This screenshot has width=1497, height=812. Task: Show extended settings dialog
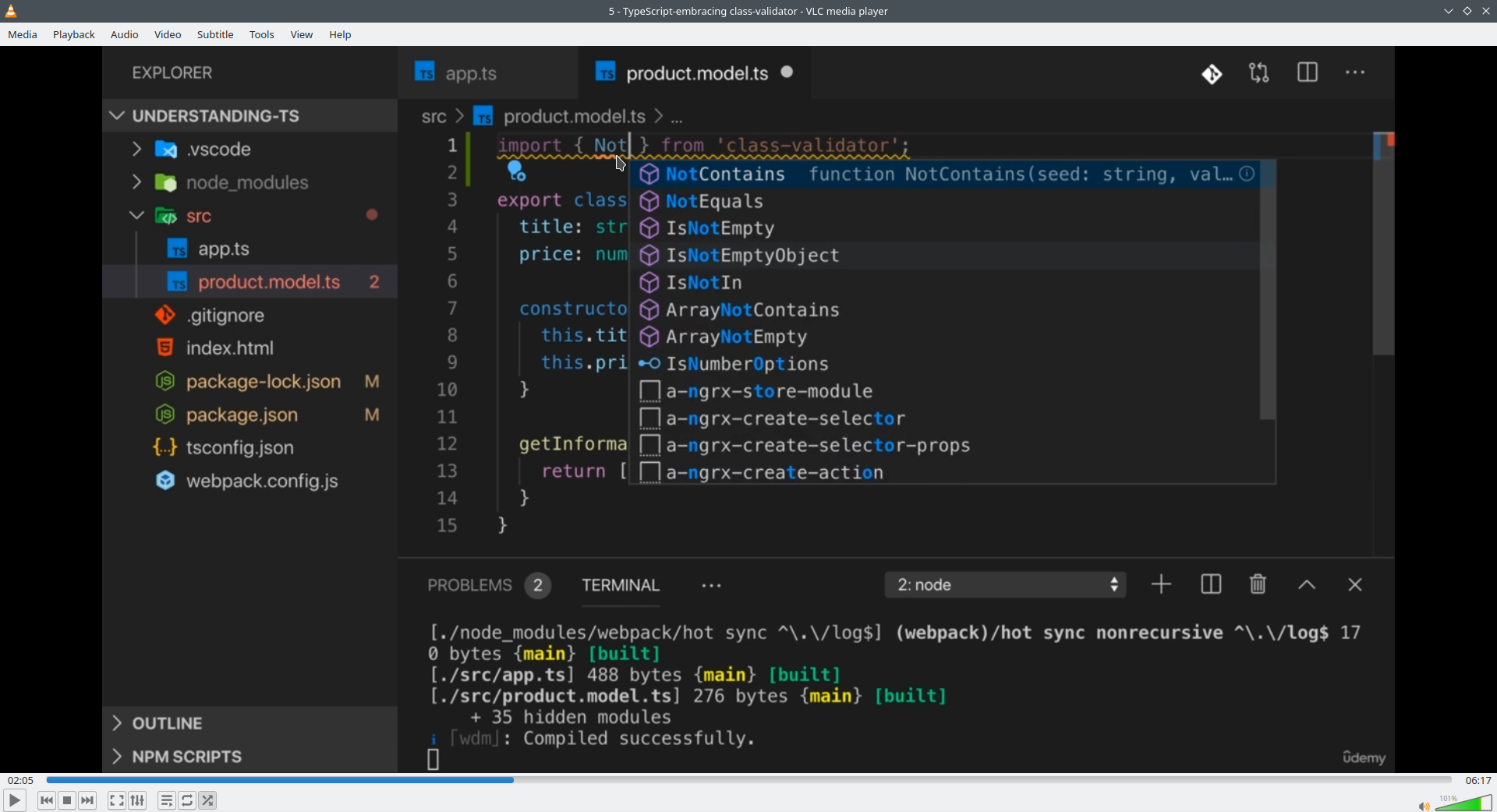click(x=138, y=800)
